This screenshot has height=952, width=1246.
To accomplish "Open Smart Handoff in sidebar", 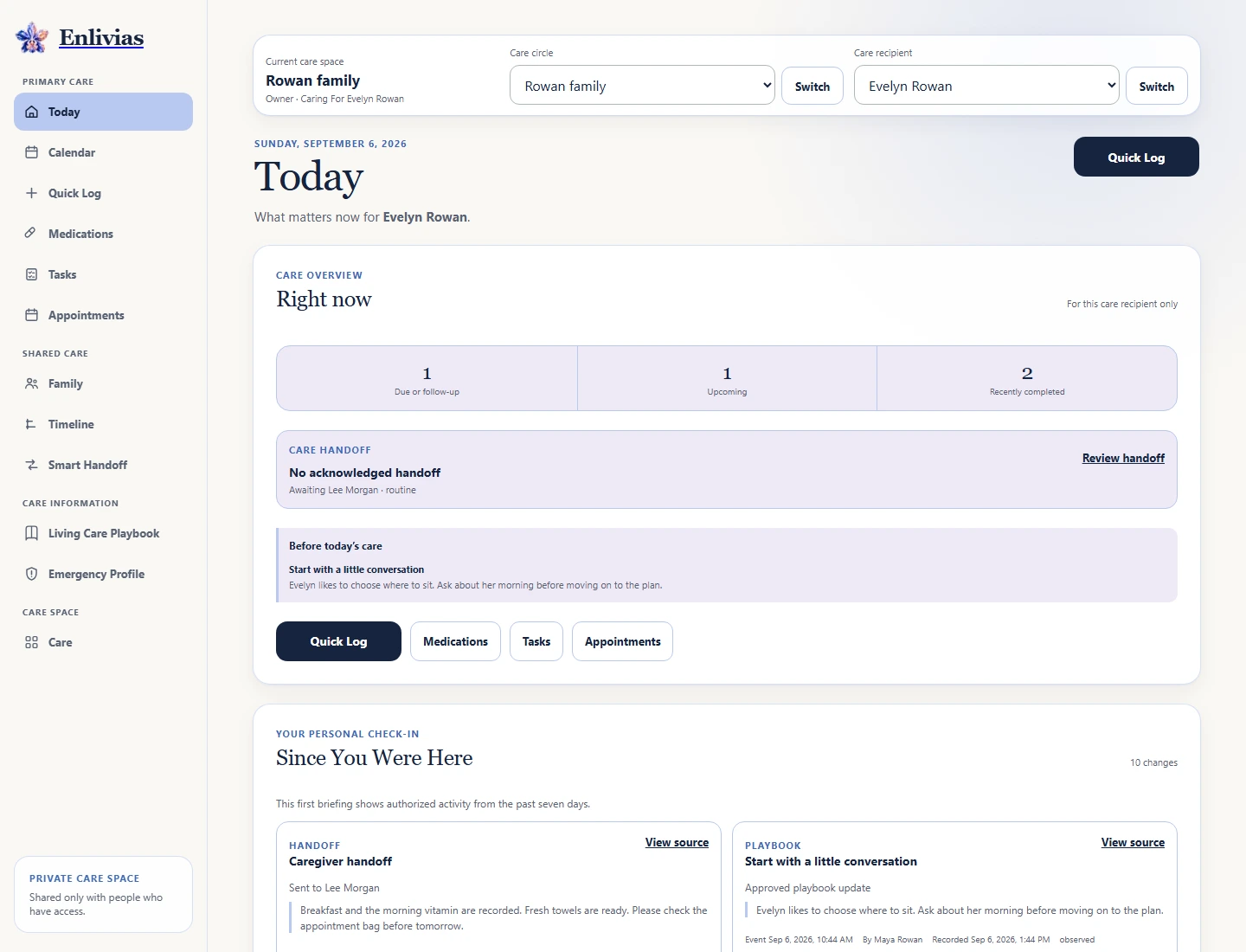I will coord(103,465).
